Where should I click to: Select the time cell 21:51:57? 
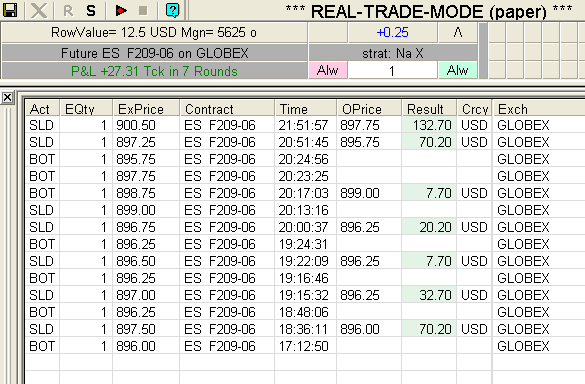[306, 125]
